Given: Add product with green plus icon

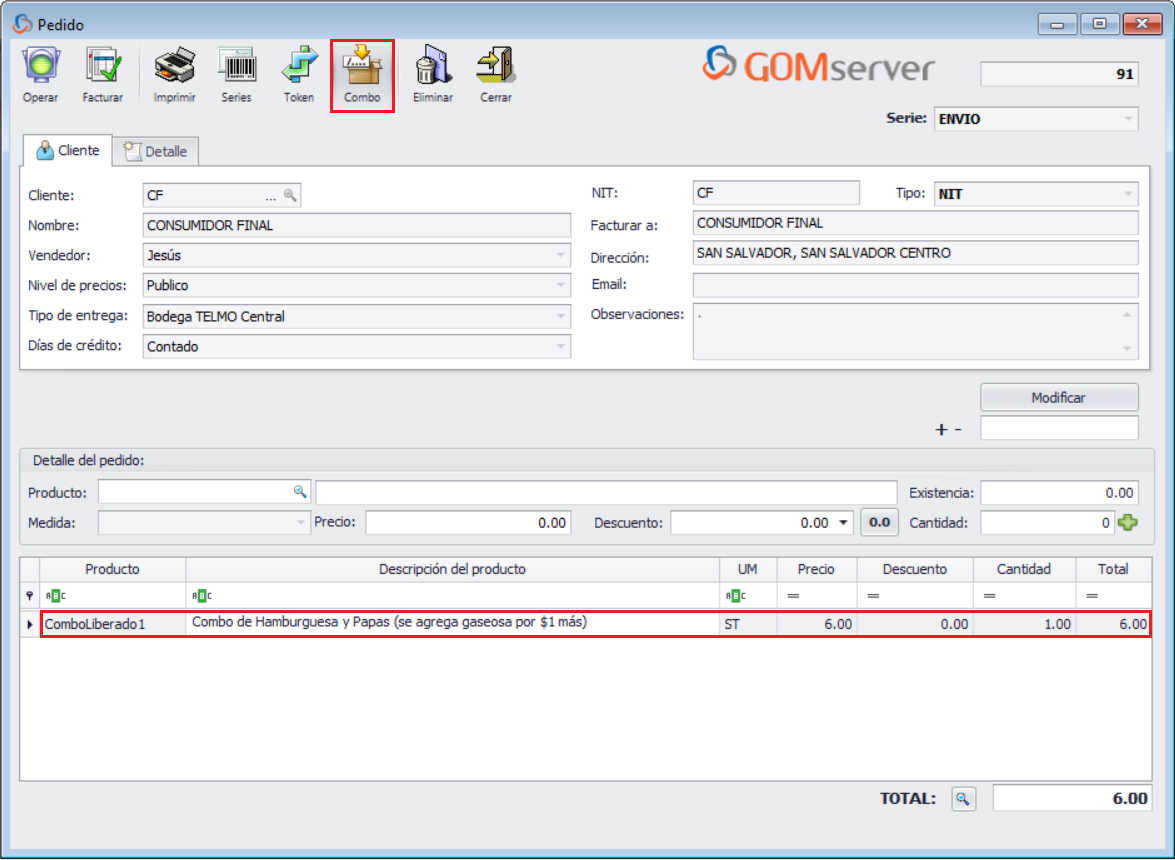Looking at the screenshot, I should pos(1128,522).
